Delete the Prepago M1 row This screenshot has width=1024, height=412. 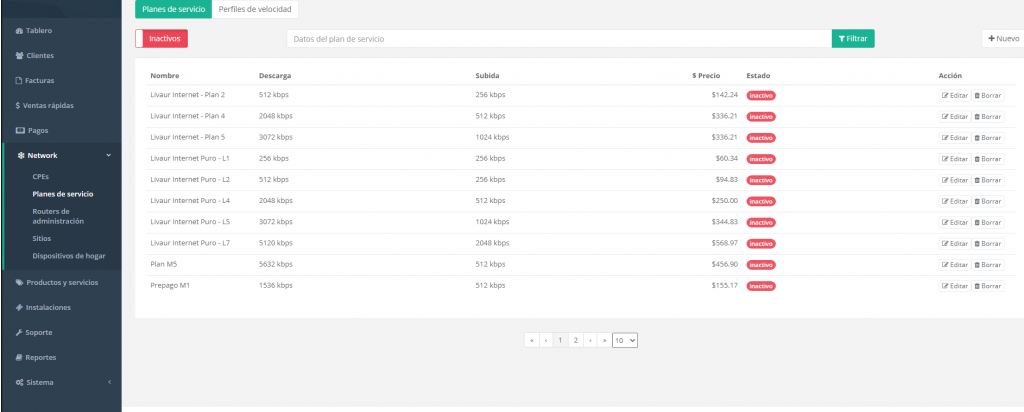(x=988, y=286)
